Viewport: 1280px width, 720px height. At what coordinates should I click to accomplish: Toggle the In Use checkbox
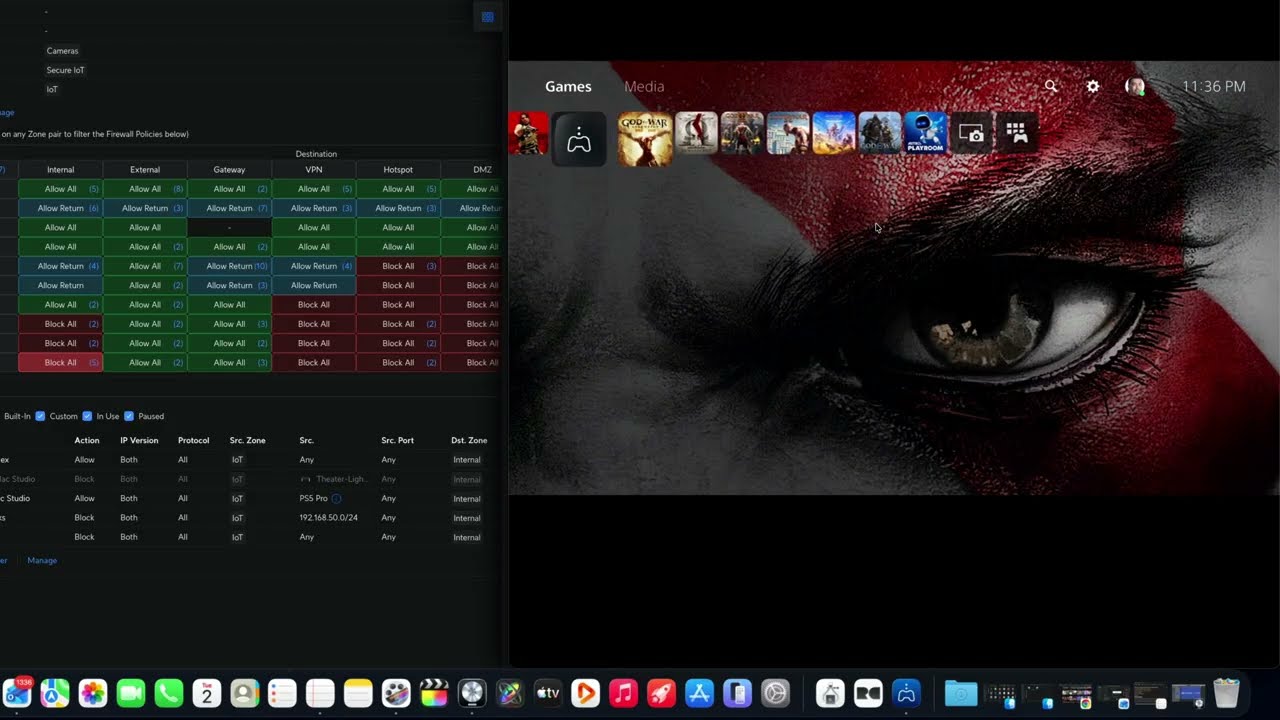pos(87,416)
